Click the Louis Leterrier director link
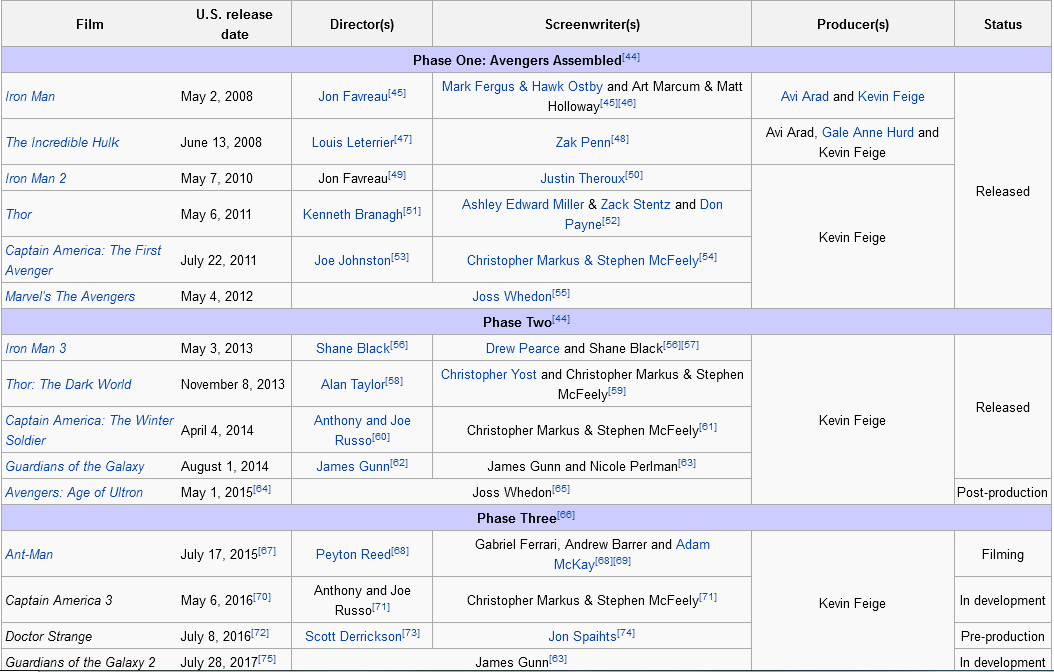The height and width of the screenshot is (672, 1054). coord(353,142)
